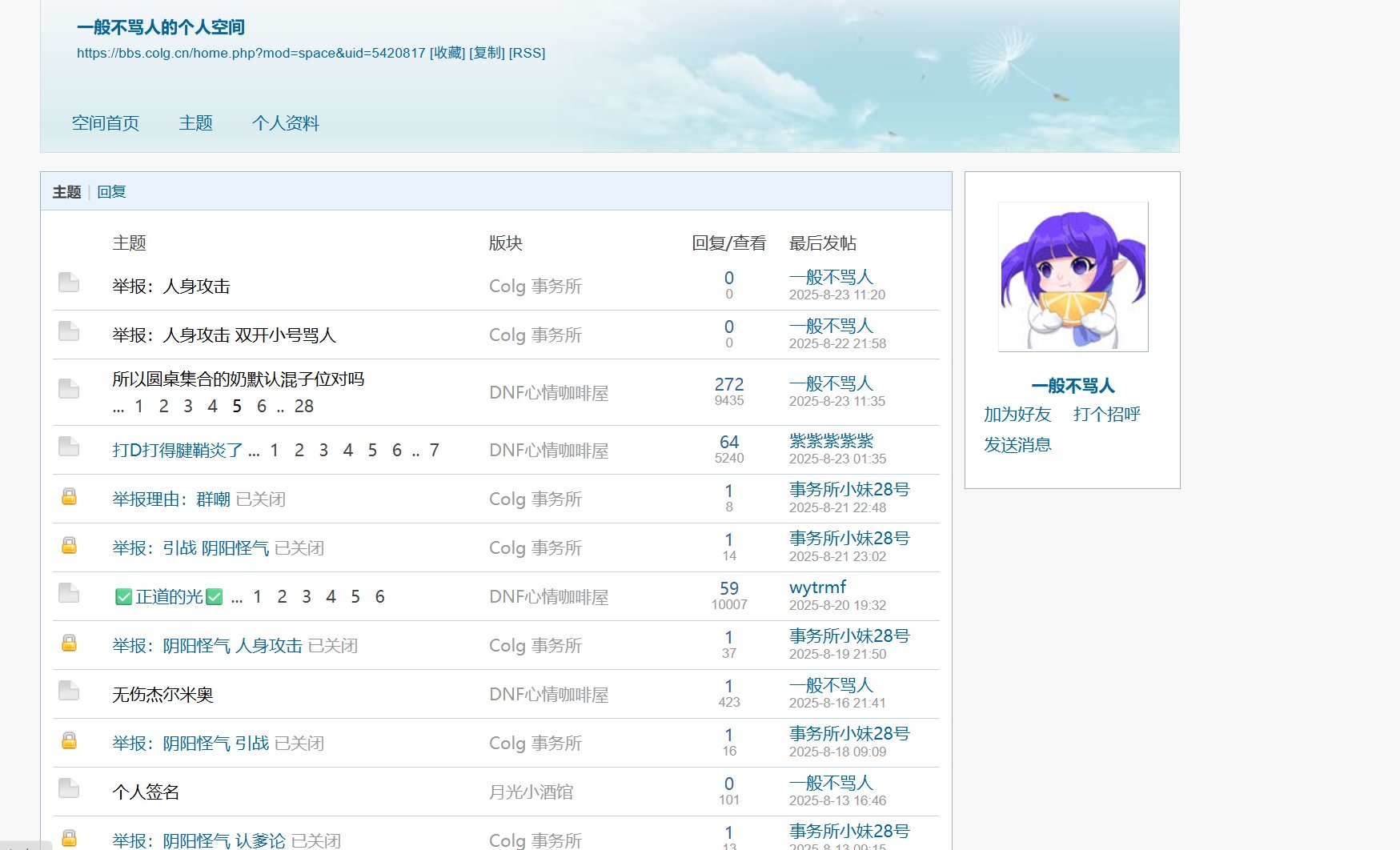Image resolution: width=1400 pixels, height=850 pixels.
Task: Click the document icon beside 无伤杰尔米奥
Action: coord(69,691)
